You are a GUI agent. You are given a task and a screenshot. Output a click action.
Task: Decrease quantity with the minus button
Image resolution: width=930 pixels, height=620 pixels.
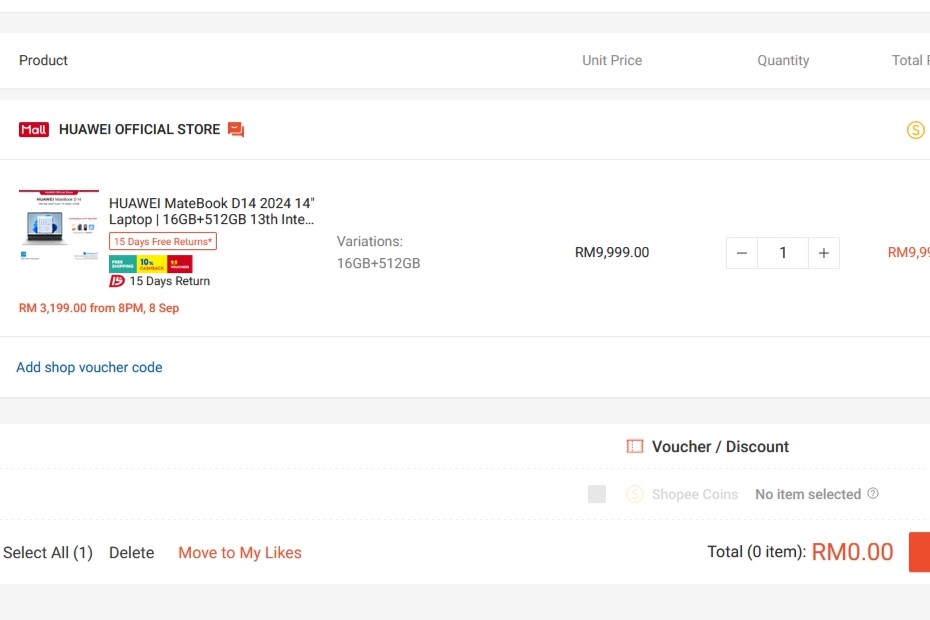(741, 253)
